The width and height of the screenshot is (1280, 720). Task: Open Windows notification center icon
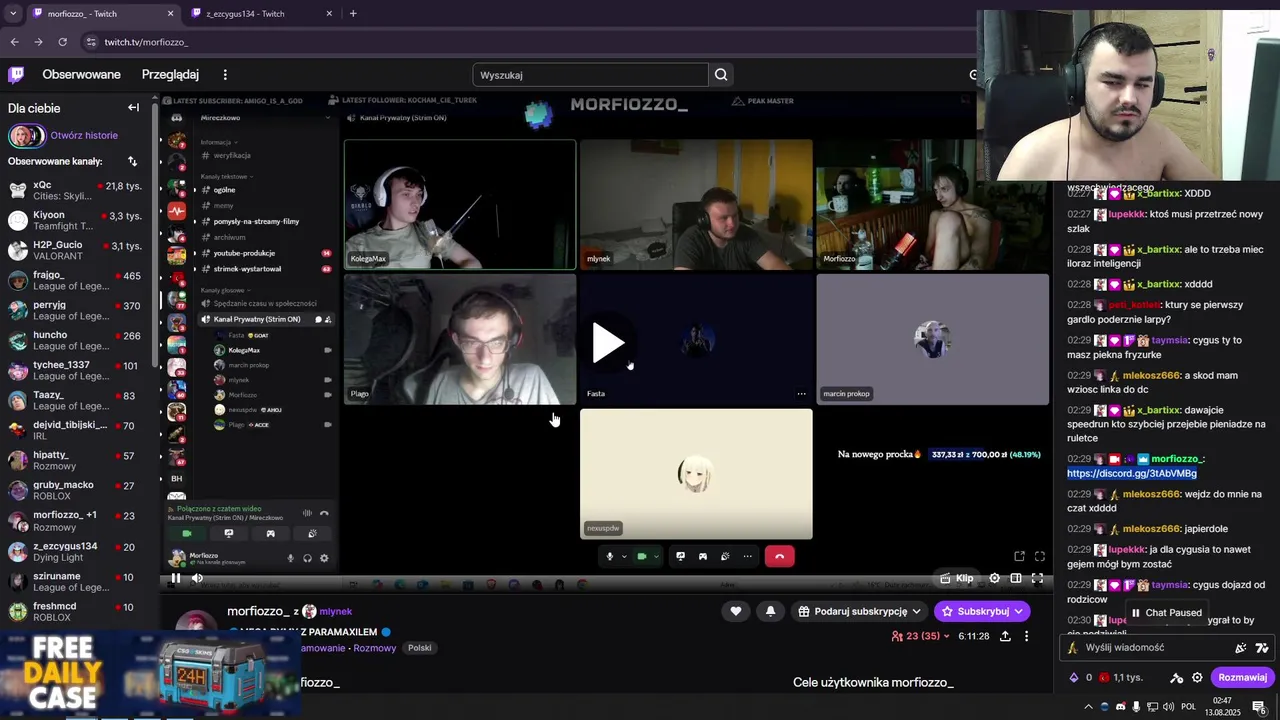tap(1259, 706)
